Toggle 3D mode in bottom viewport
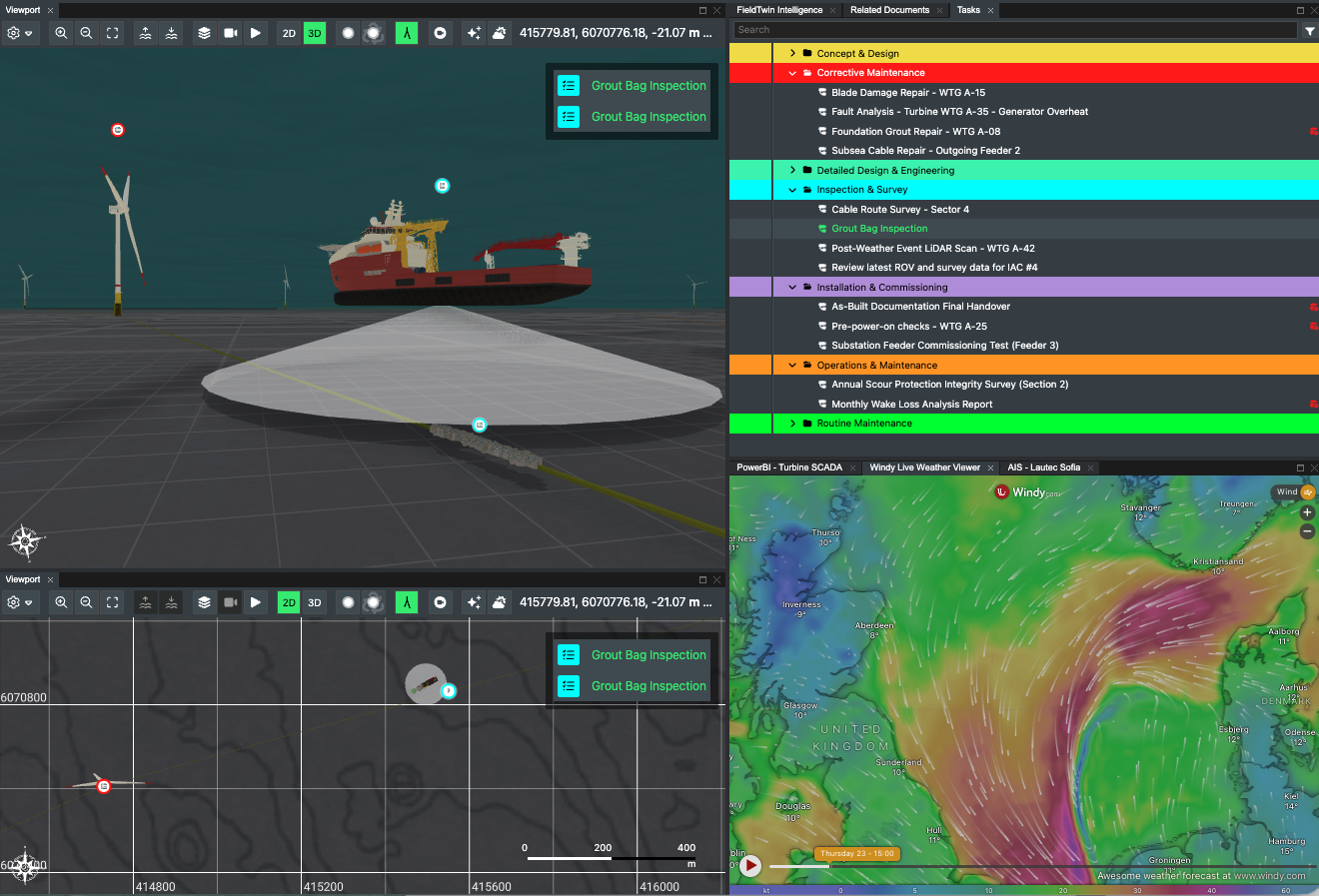The width and height of the screenshot is (1319, 896). tap(315, 602)
